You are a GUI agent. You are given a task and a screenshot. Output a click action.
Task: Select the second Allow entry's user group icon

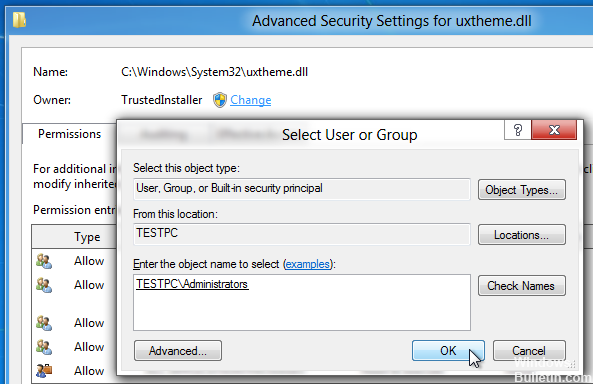click(x=44, y=285)
